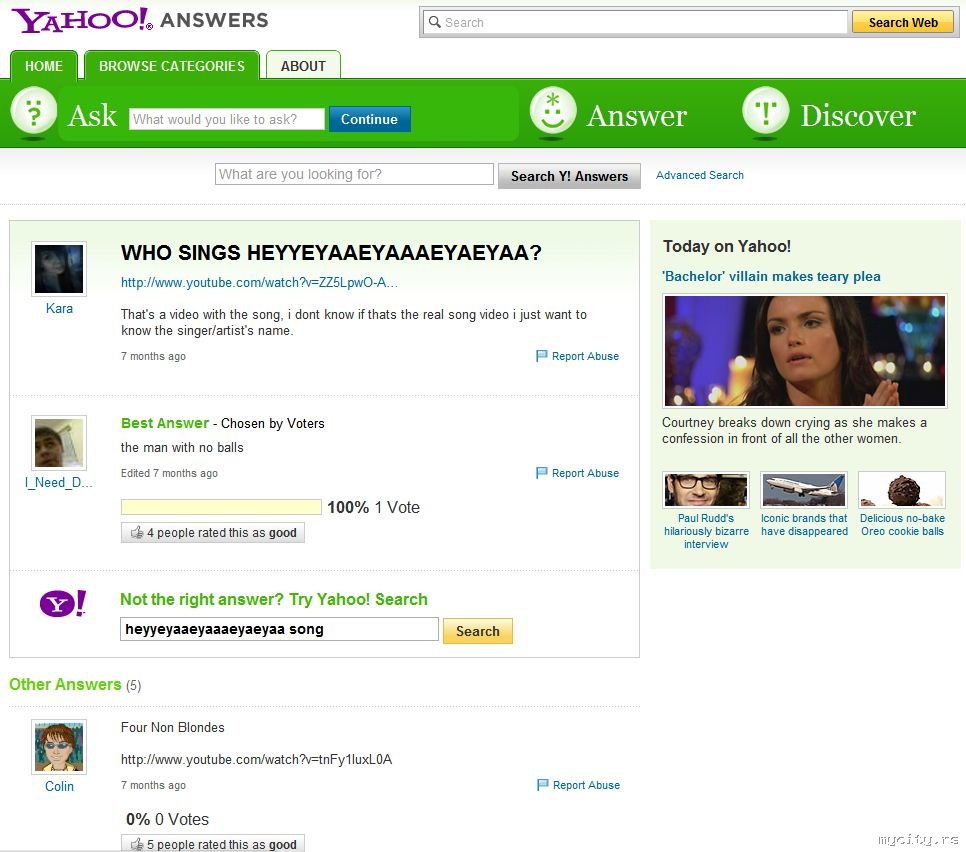This screenshot has width=966, height=852.
Task: Open I_Need_D... username link
Action: click(59, 482)
